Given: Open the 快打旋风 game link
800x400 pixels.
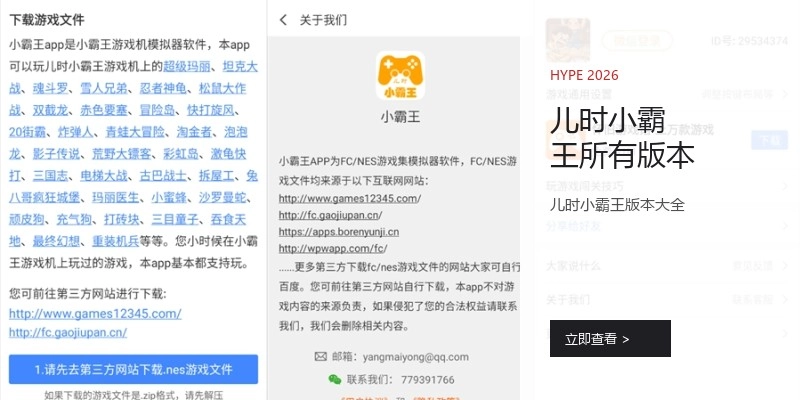Looking at the screenshot, I should 210,110.
